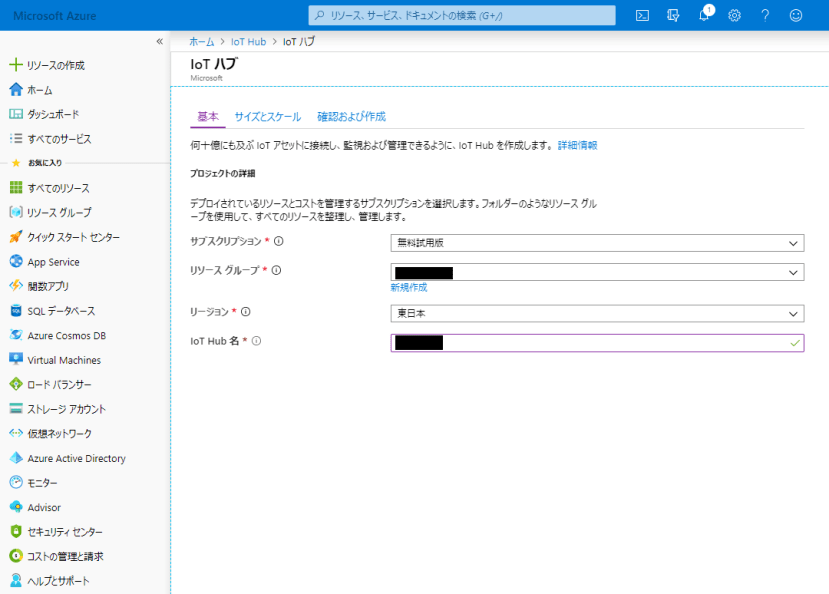Click the Azure Cosmos DB icon
The image size is (829, 594).
point(16,335)
